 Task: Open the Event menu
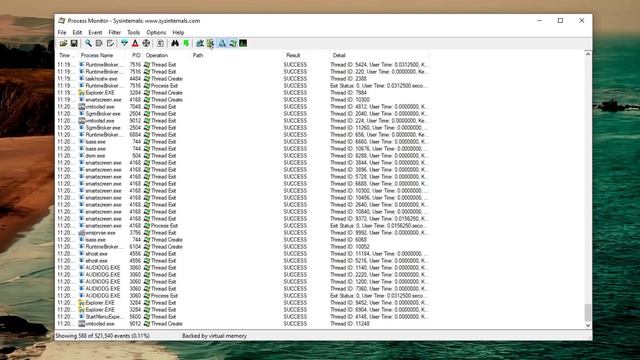coord(95,32)
